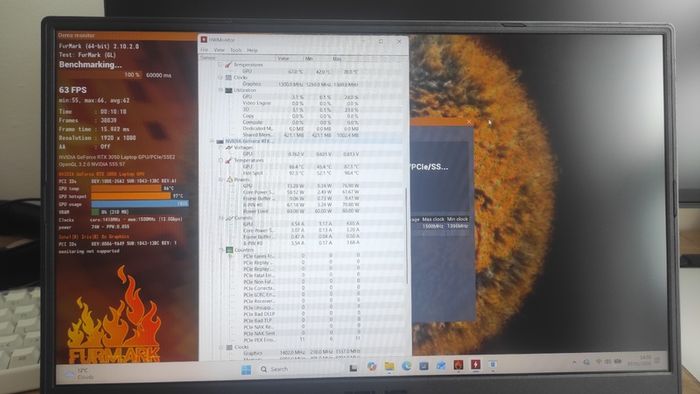Click the Currents section icon
Image resolution: width=700 pixels, height=394 pixels.
[x=229, y=218]
